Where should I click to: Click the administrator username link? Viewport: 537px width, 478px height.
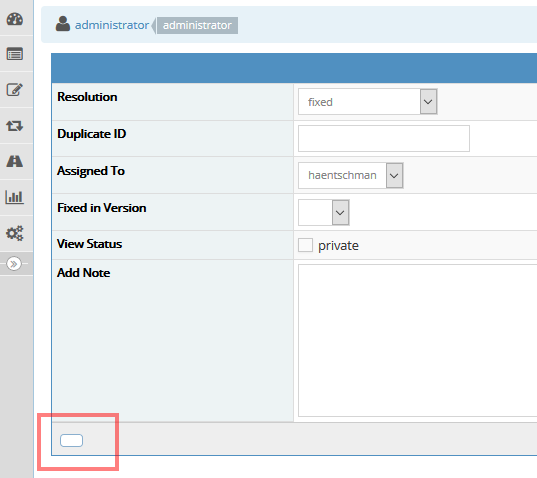(112, 25)
